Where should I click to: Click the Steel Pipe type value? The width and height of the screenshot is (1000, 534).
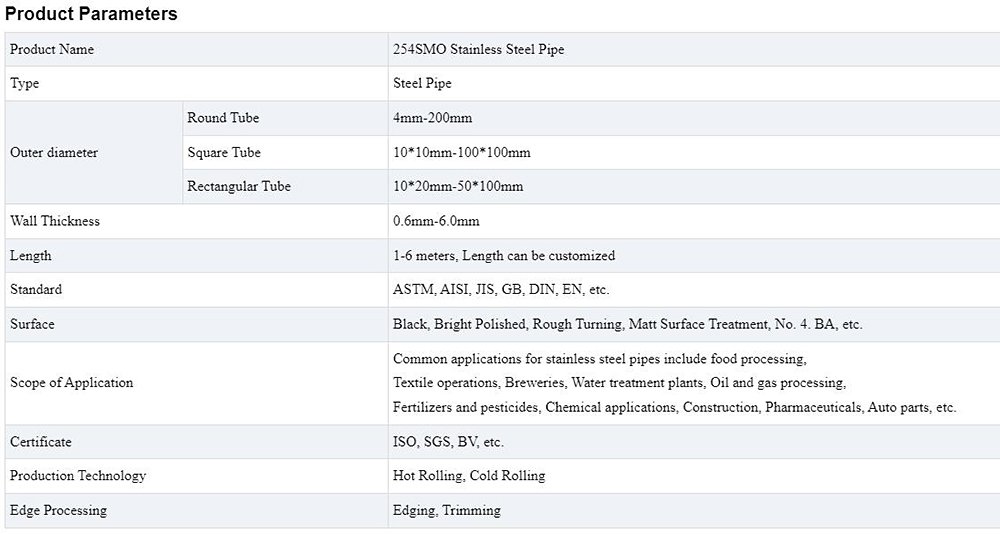pyautogui.click(x=422, y=84)
